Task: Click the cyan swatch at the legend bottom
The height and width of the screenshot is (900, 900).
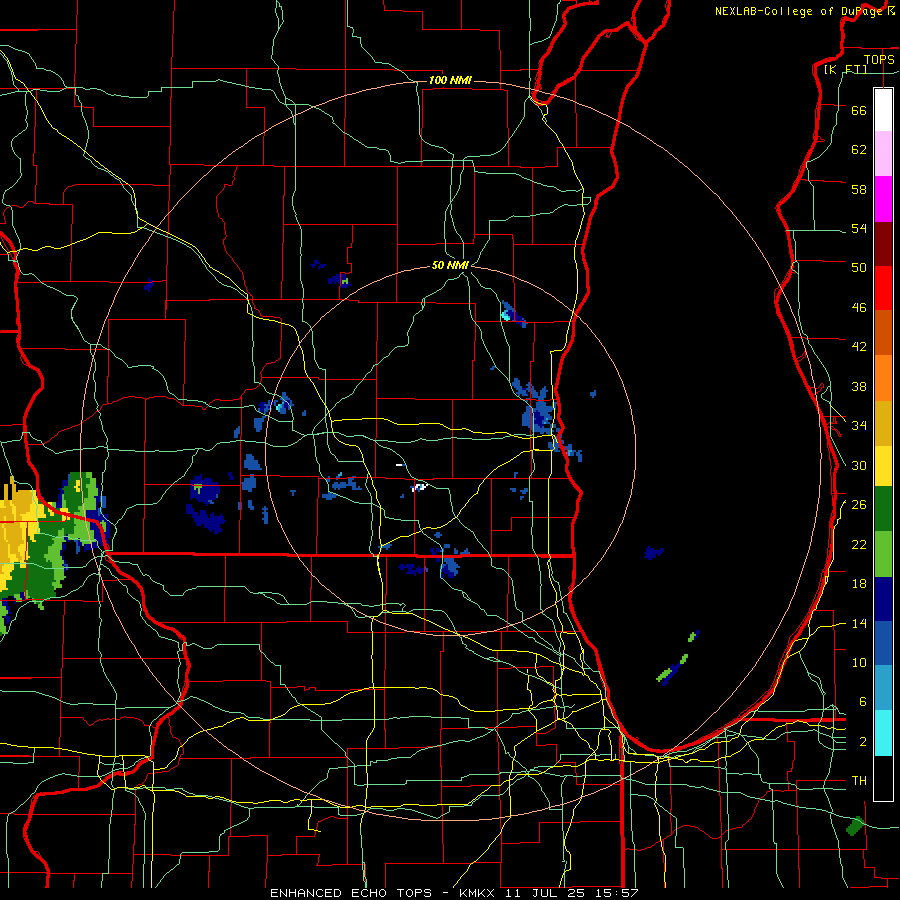Action: coord(883,733)
